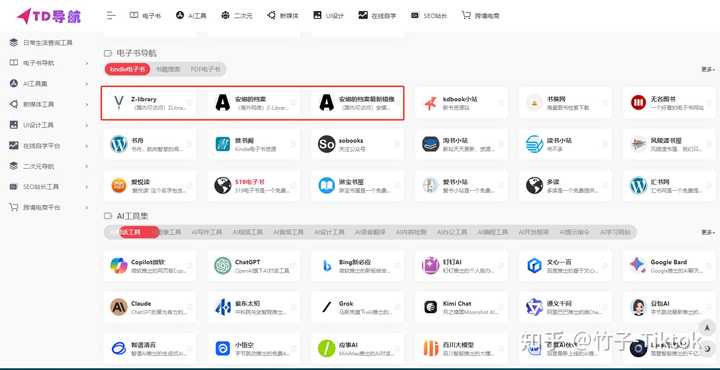Expand 电子书导航 in the sidebar
The height and width of the screenshot is (370, 720).
86,63
